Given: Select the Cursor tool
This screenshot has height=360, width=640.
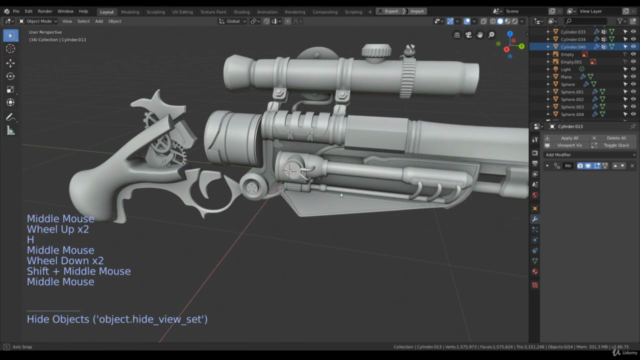Looking at the screenshot, I should (11, 49).
